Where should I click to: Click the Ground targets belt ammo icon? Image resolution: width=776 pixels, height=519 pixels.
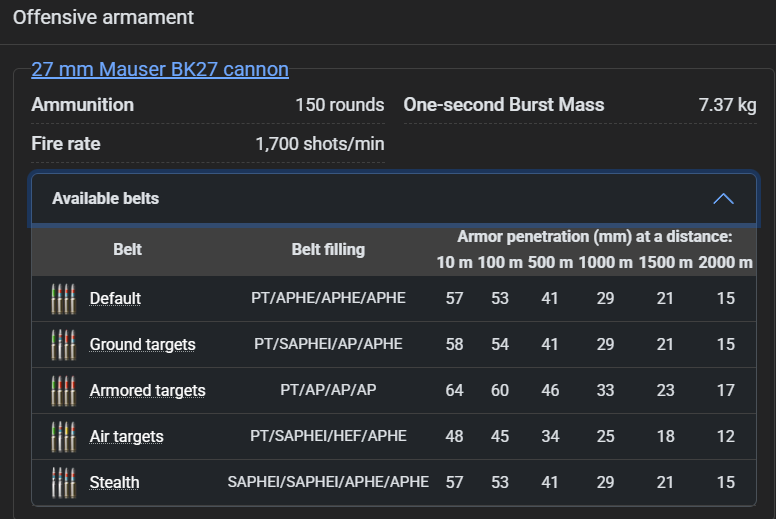(63, 344)
